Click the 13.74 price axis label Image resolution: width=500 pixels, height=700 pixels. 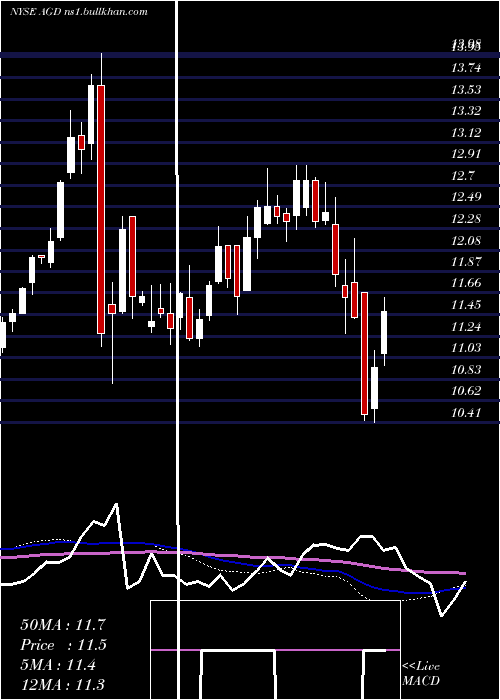pyautogui.click(x=466, y=68)
